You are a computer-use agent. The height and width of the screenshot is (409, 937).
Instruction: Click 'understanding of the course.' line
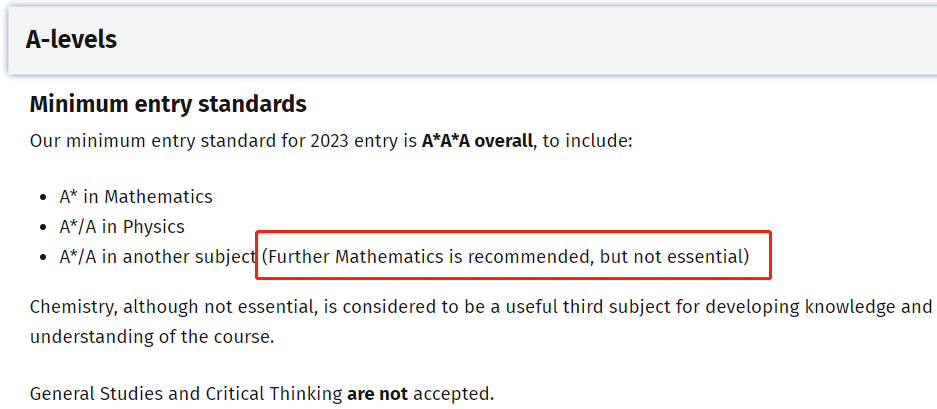[152, 337]
